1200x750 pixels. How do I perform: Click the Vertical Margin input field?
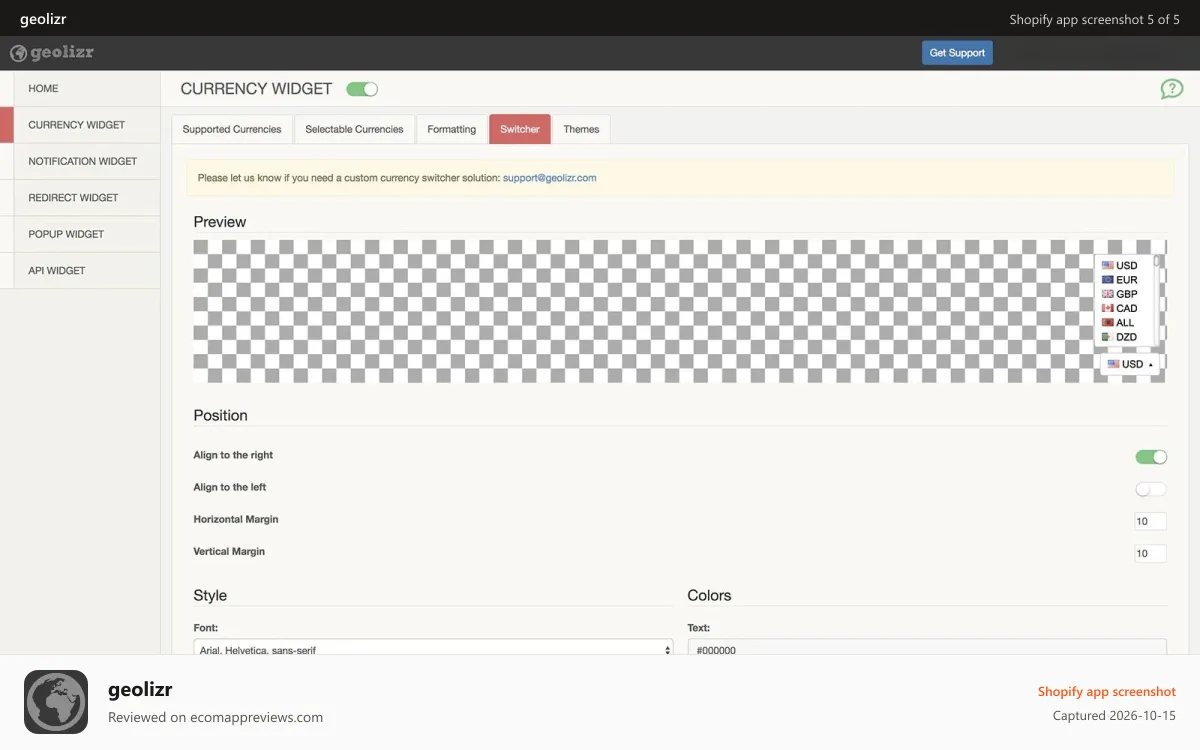pos(1151,553)
